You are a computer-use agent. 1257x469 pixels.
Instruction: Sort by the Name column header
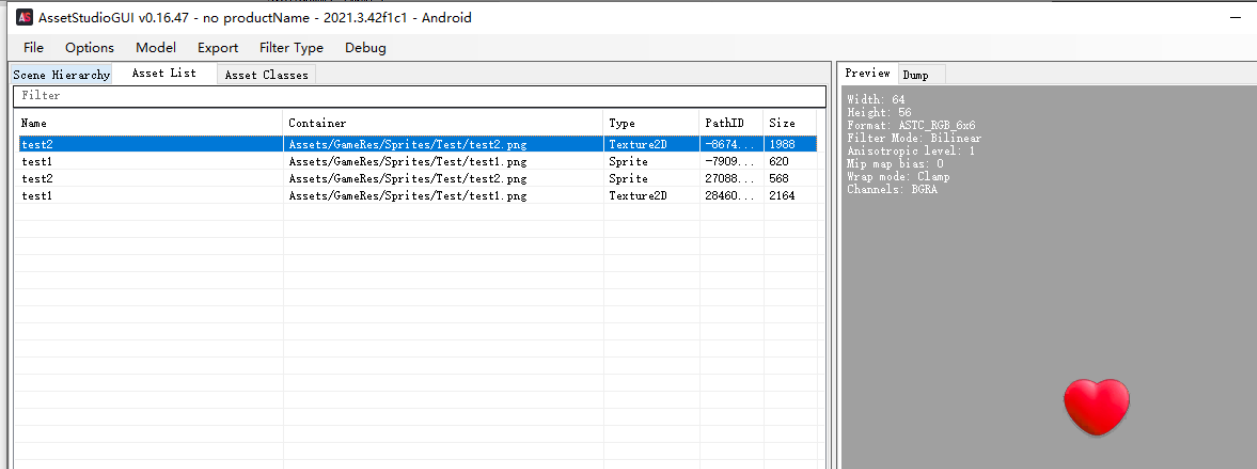[149, 123]
